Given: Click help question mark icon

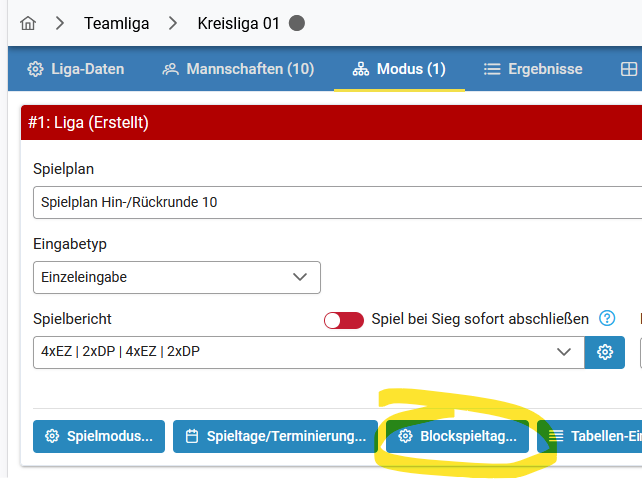Looking at the screenshot, I should [607, 318].
